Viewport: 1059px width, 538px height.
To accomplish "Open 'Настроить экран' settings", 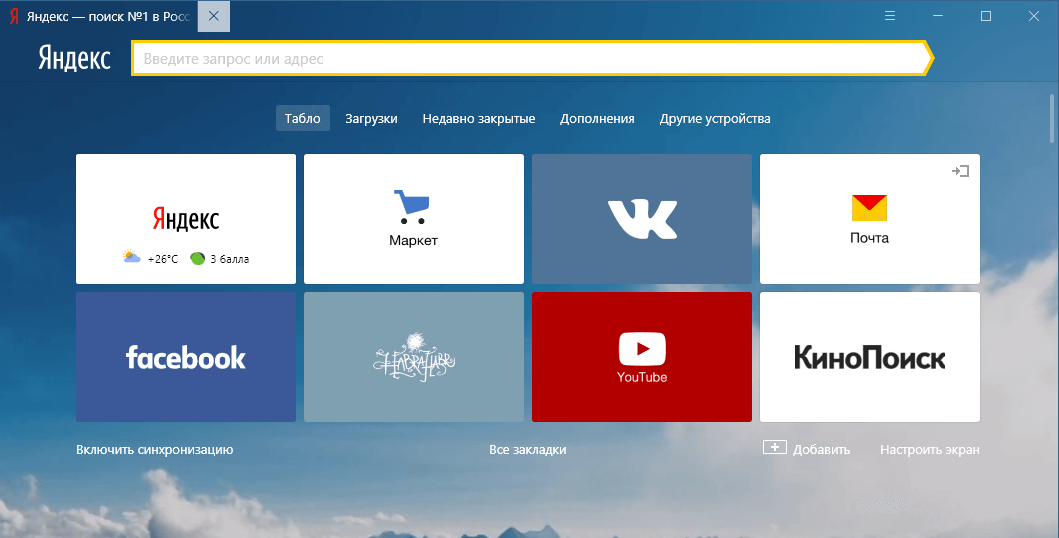I will click(929, 450).
